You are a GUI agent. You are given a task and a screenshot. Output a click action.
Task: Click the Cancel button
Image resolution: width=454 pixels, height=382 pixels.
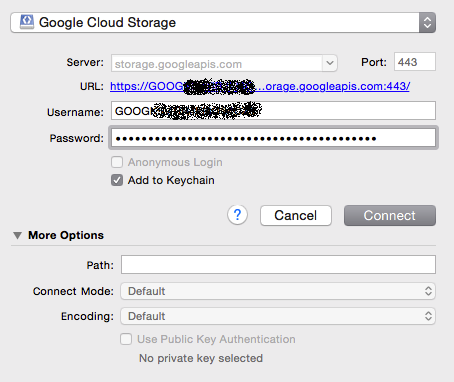tap(296, 215)
